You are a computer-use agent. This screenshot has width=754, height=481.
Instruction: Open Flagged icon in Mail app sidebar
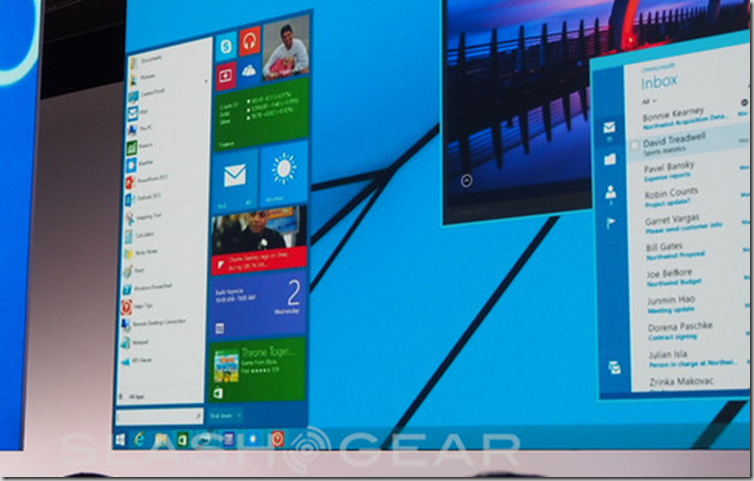611,223
